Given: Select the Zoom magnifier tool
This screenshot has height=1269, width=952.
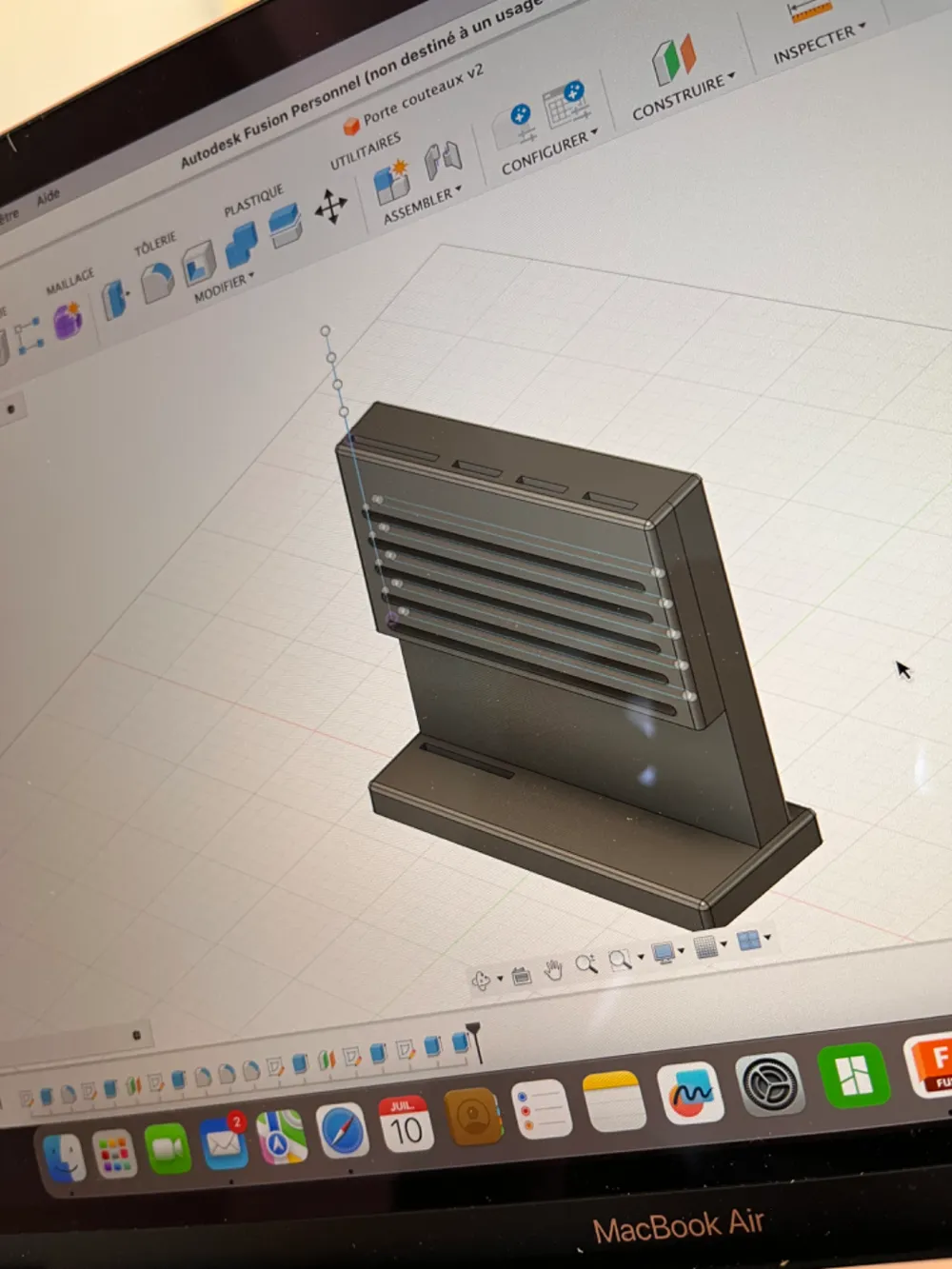Looking at the screenshot, I should pyautogui.click(x=585, y=964).
